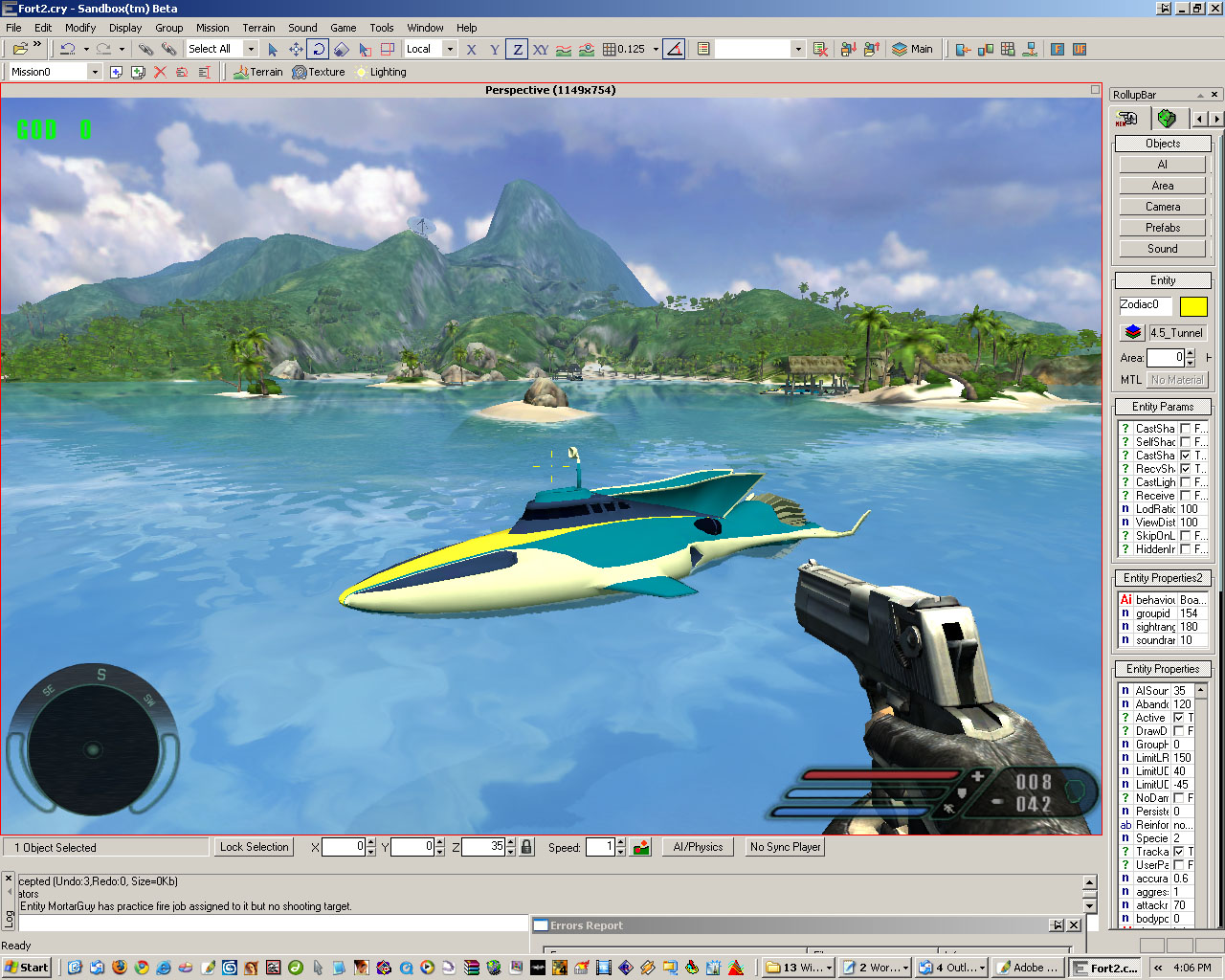Open the Terrain editor
The width and height of the screenshot is (1225, 980).
click(258, 72)
